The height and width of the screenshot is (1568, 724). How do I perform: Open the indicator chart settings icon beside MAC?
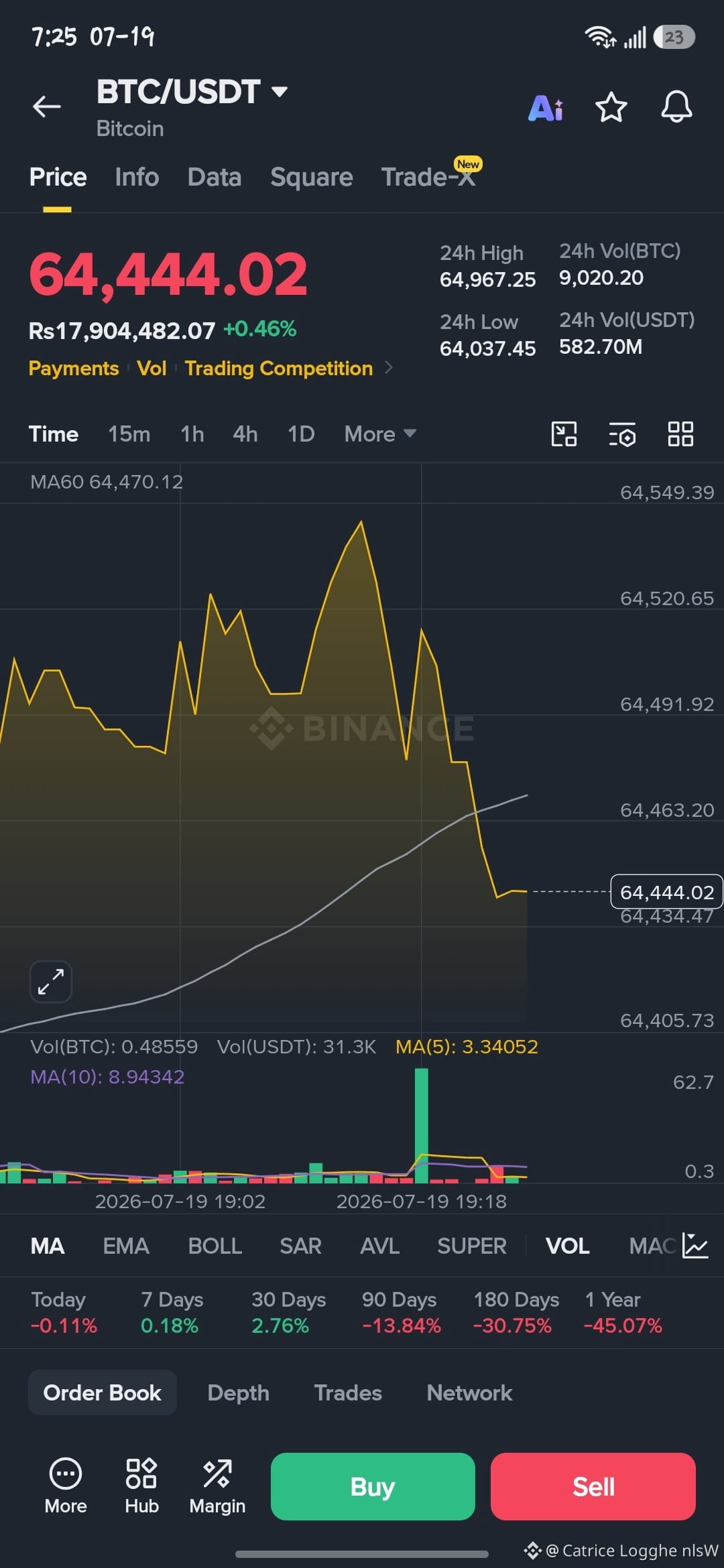click(695, 1246)
